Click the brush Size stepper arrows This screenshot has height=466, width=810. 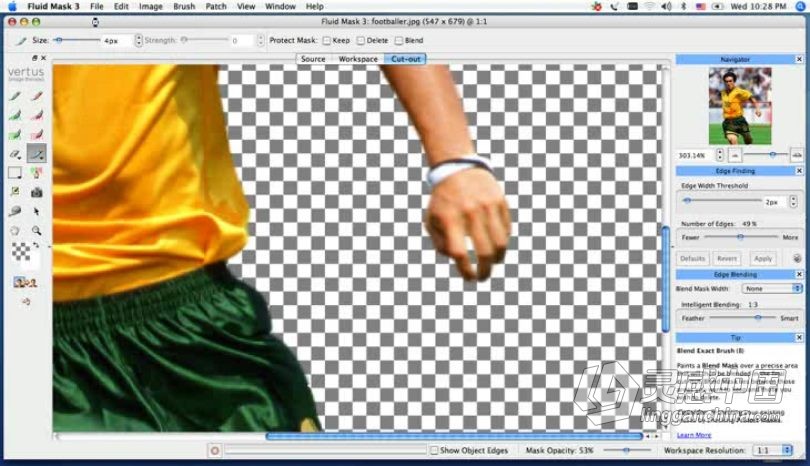(x=138, y=40)
